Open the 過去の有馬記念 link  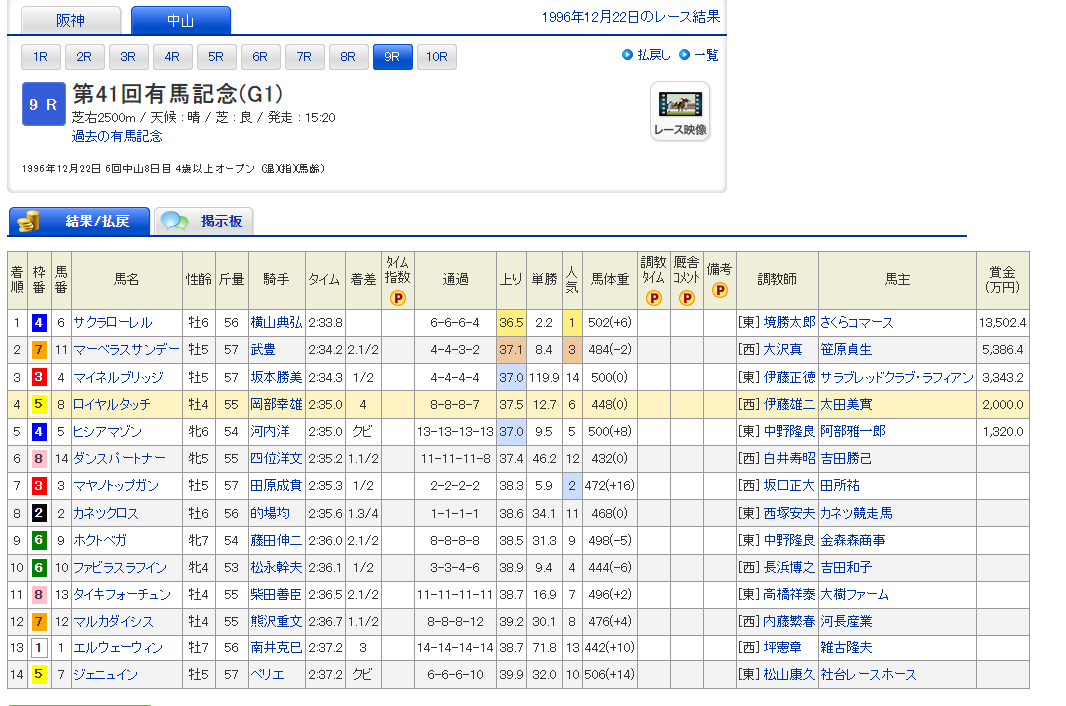(117, 136)
